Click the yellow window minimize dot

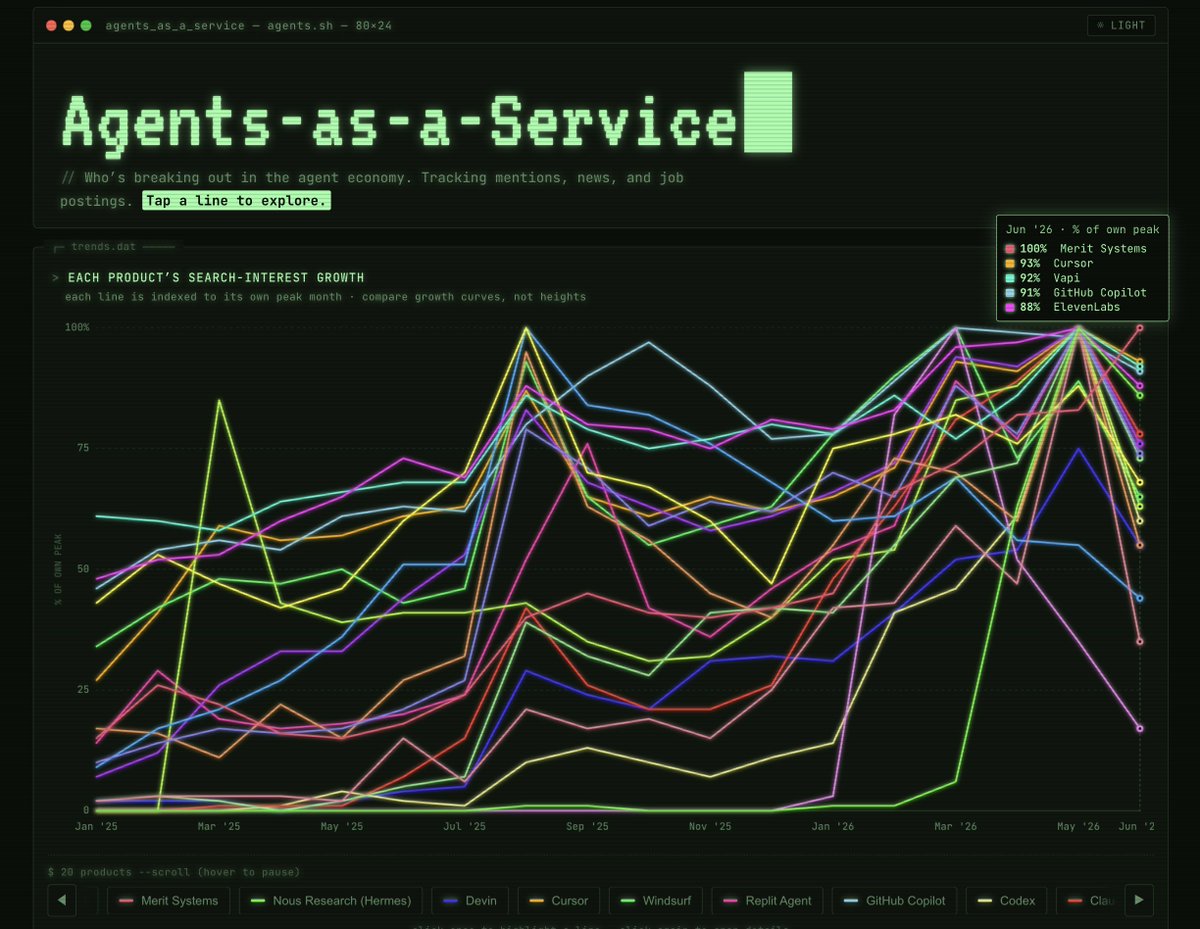pyautogui.click(x=68, y=25)
